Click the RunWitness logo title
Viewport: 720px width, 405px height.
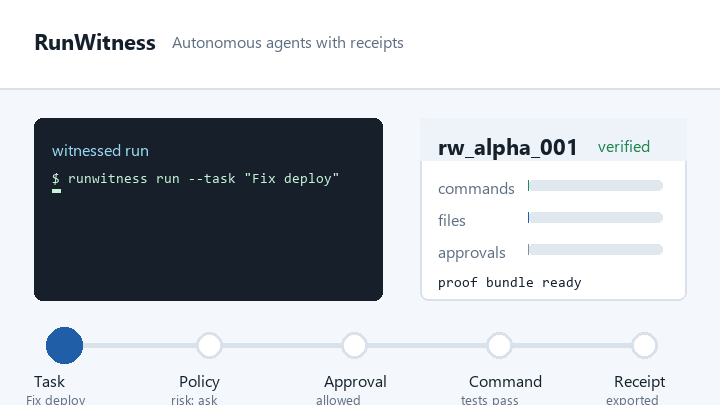tap(95, 43)
